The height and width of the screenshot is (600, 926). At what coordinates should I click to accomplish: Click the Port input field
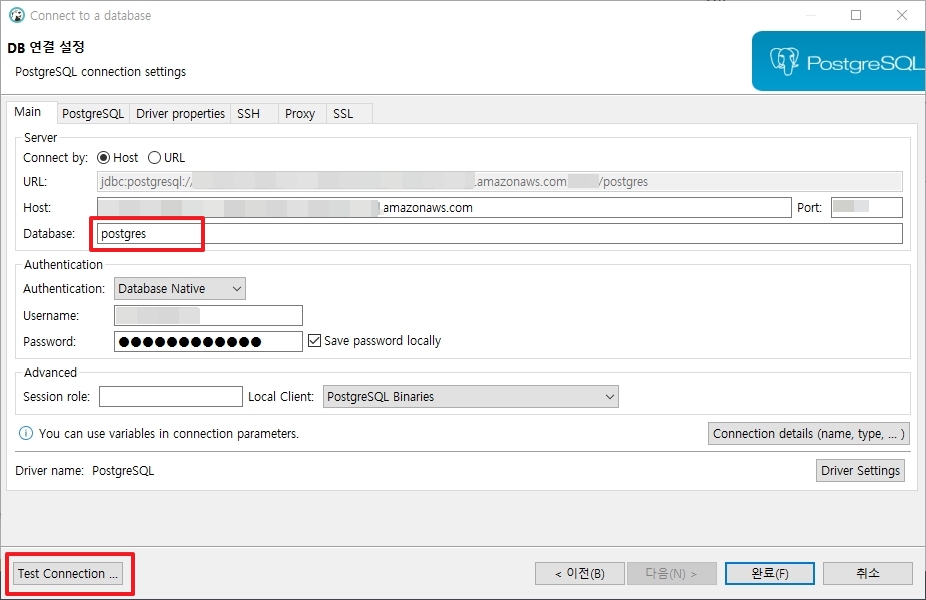(866, 208)
